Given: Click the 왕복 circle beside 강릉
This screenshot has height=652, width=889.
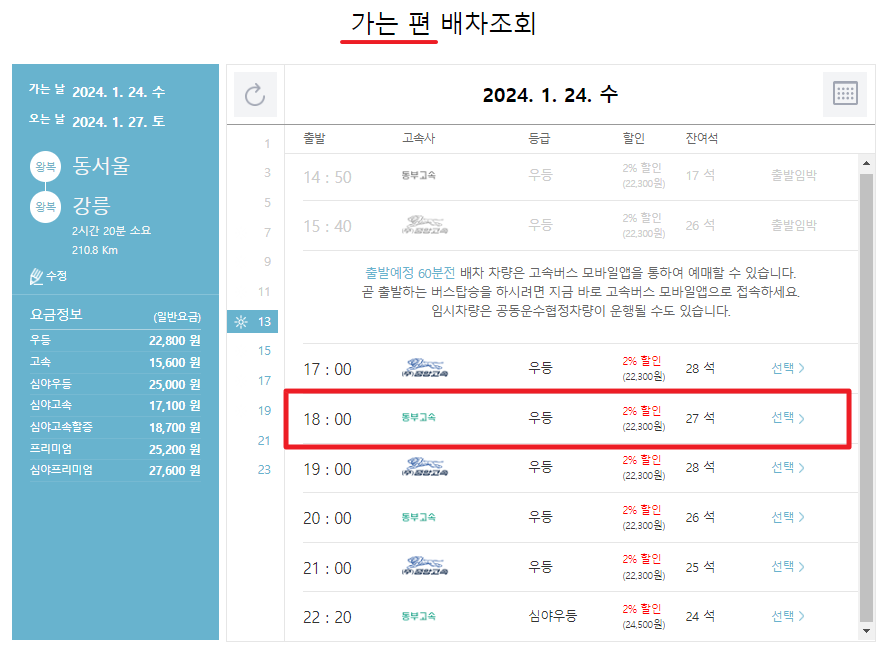Looking at the screenshot, I should 45,207.
